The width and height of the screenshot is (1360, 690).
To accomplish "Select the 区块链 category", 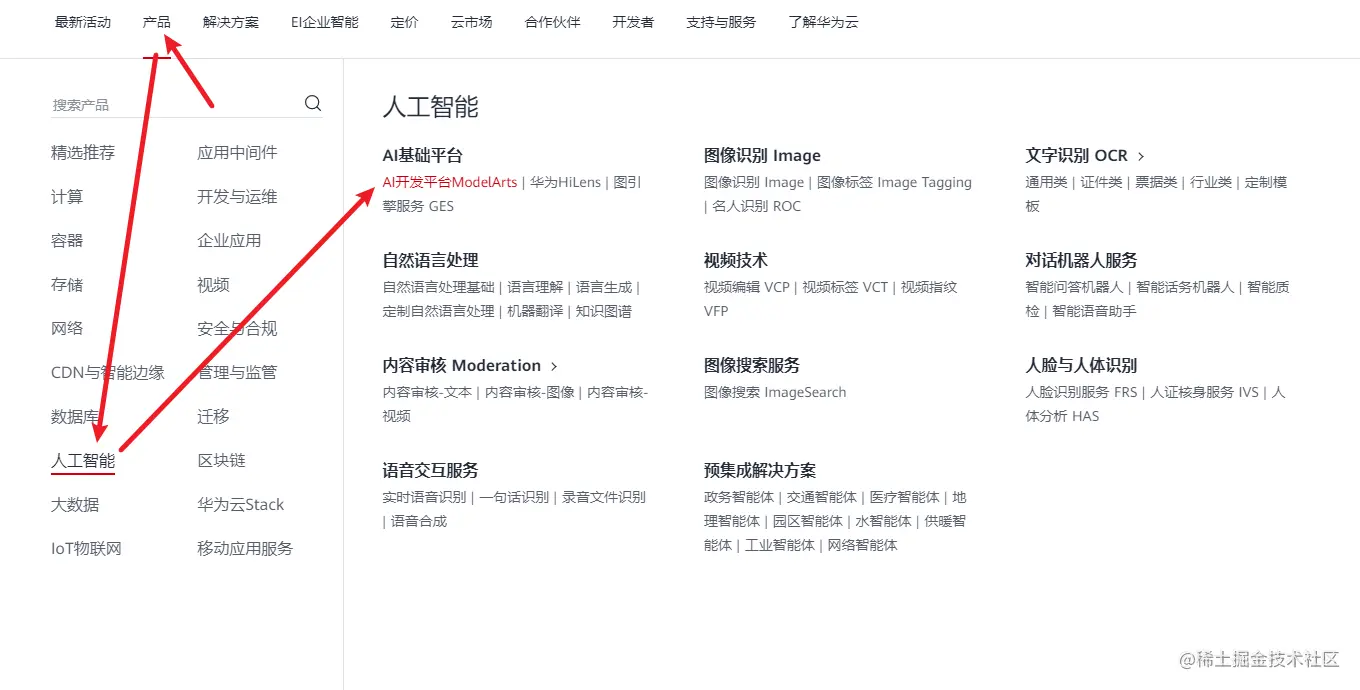I will (221, 461).
